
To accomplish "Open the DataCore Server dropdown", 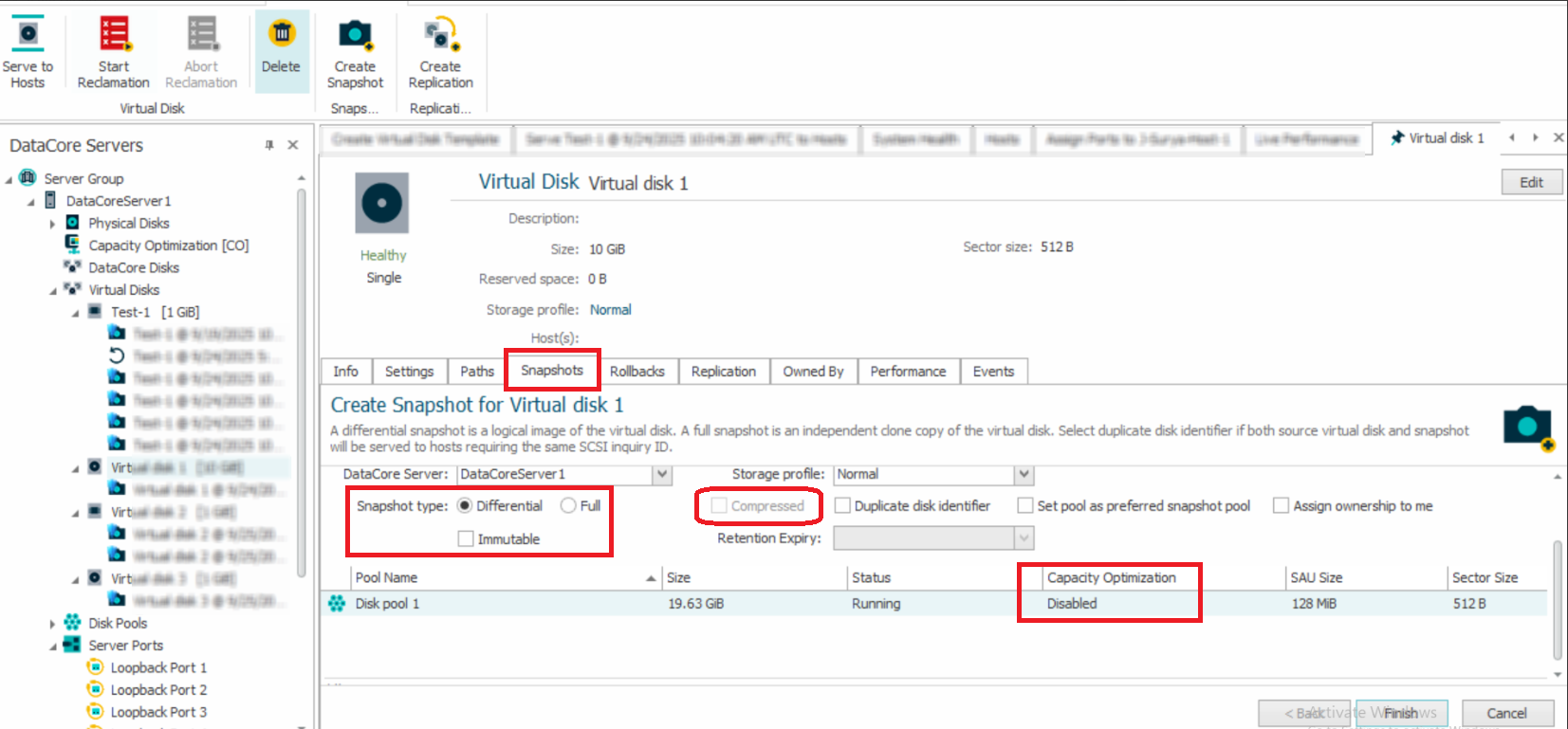I will point(662,474).
